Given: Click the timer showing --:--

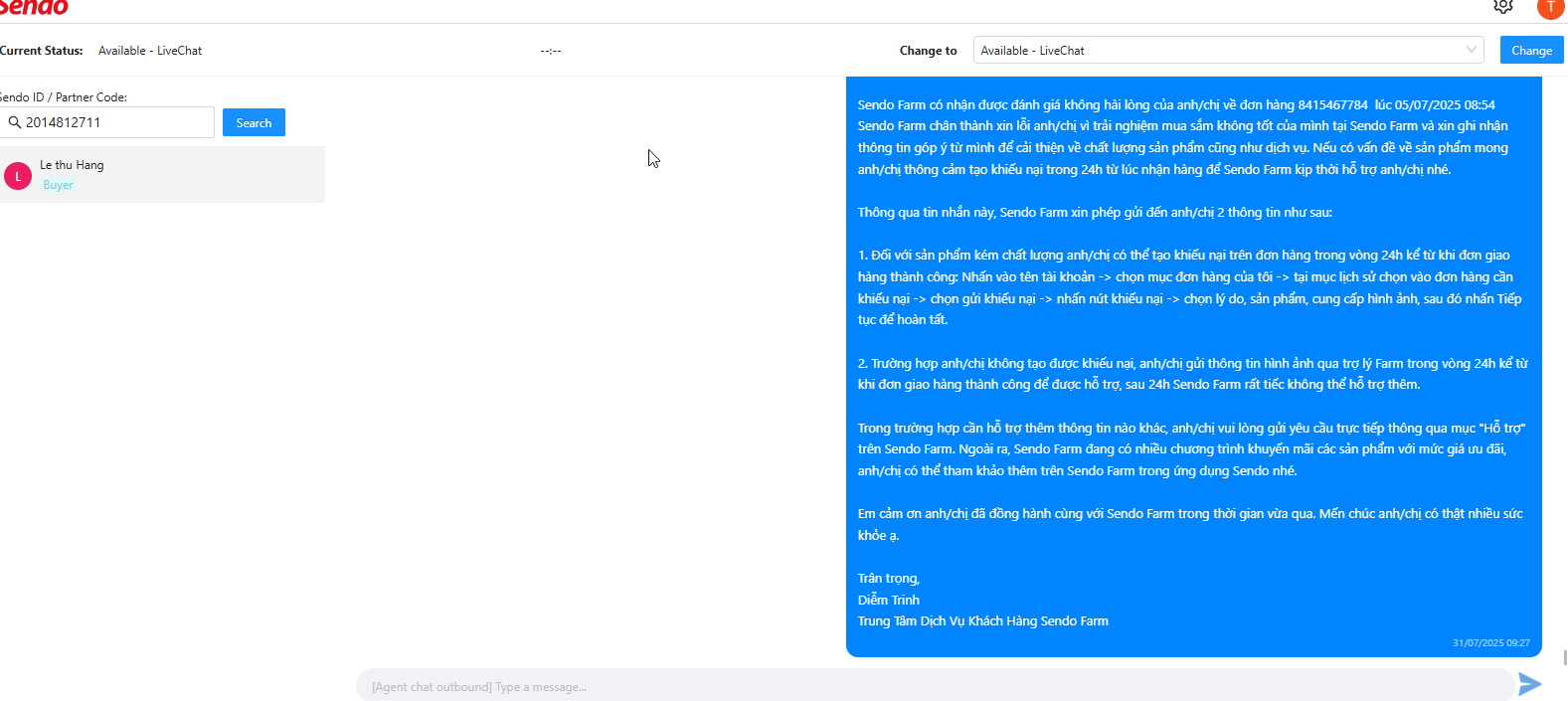Looking at the screenshot, I should [x=551, y=51].
